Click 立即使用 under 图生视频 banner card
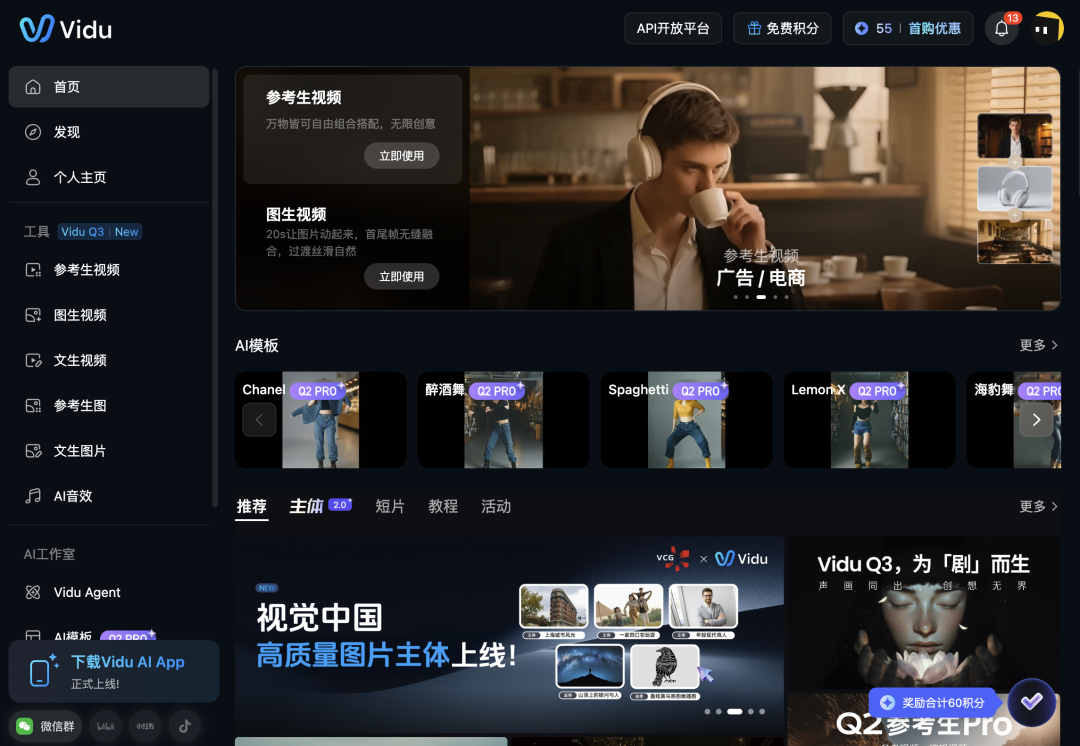The height and width of the screenshot is (746, 1080). pos(402,276)
